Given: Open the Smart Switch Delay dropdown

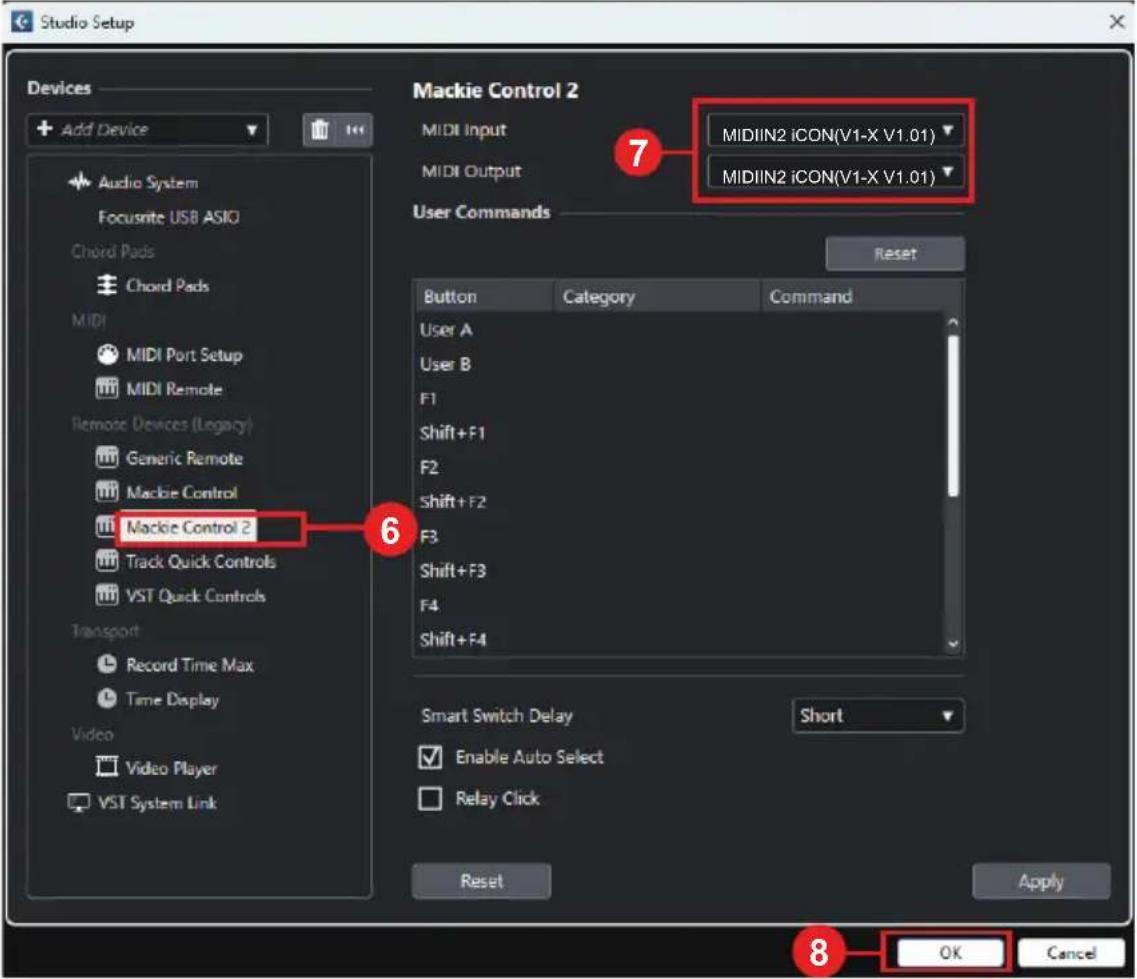Looking at the screenshot, I should pos(878,716).
